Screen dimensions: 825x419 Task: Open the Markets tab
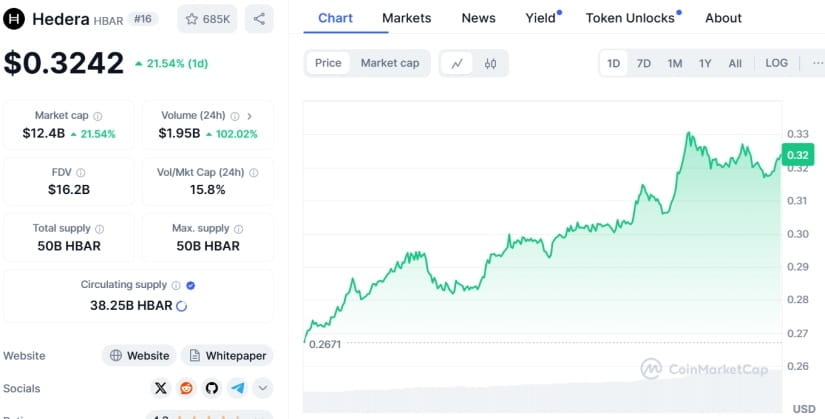point(406,18)
